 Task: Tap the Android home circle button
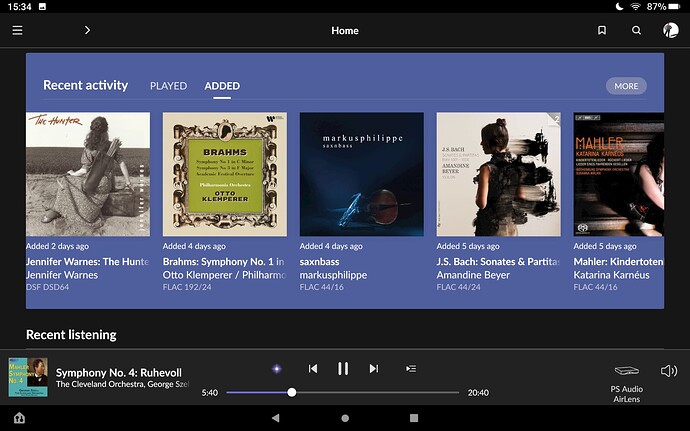click(345, 418)
